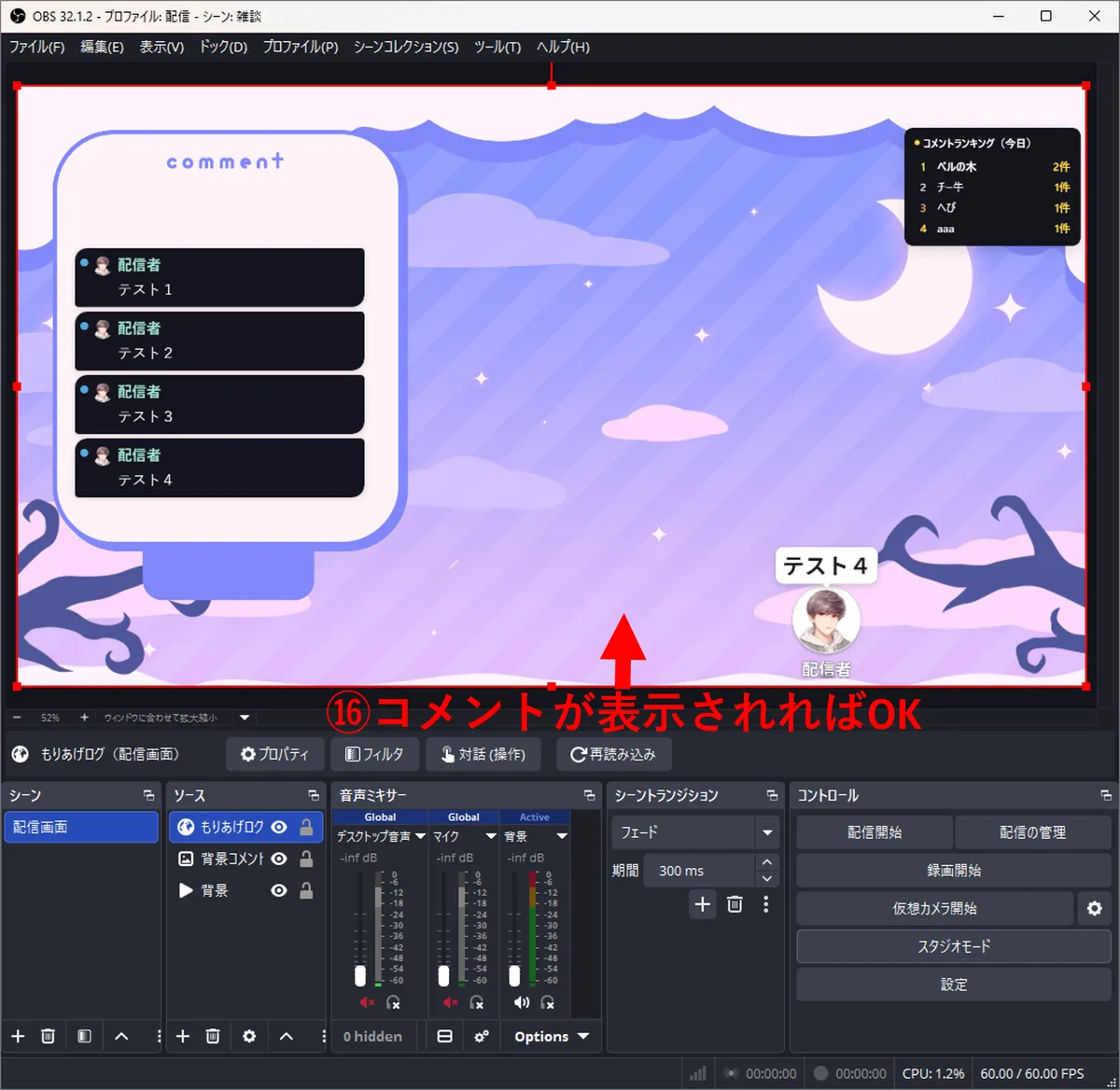Remove selected source with trash icon

[x=213, y=1036]
